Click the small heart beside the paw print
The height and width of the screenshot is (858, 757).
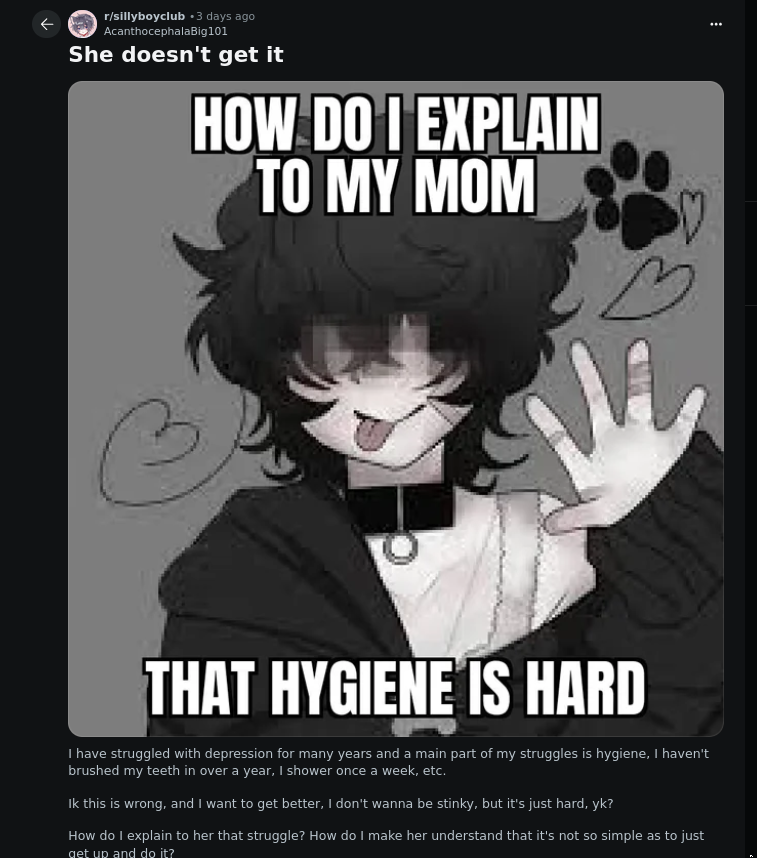693,214
